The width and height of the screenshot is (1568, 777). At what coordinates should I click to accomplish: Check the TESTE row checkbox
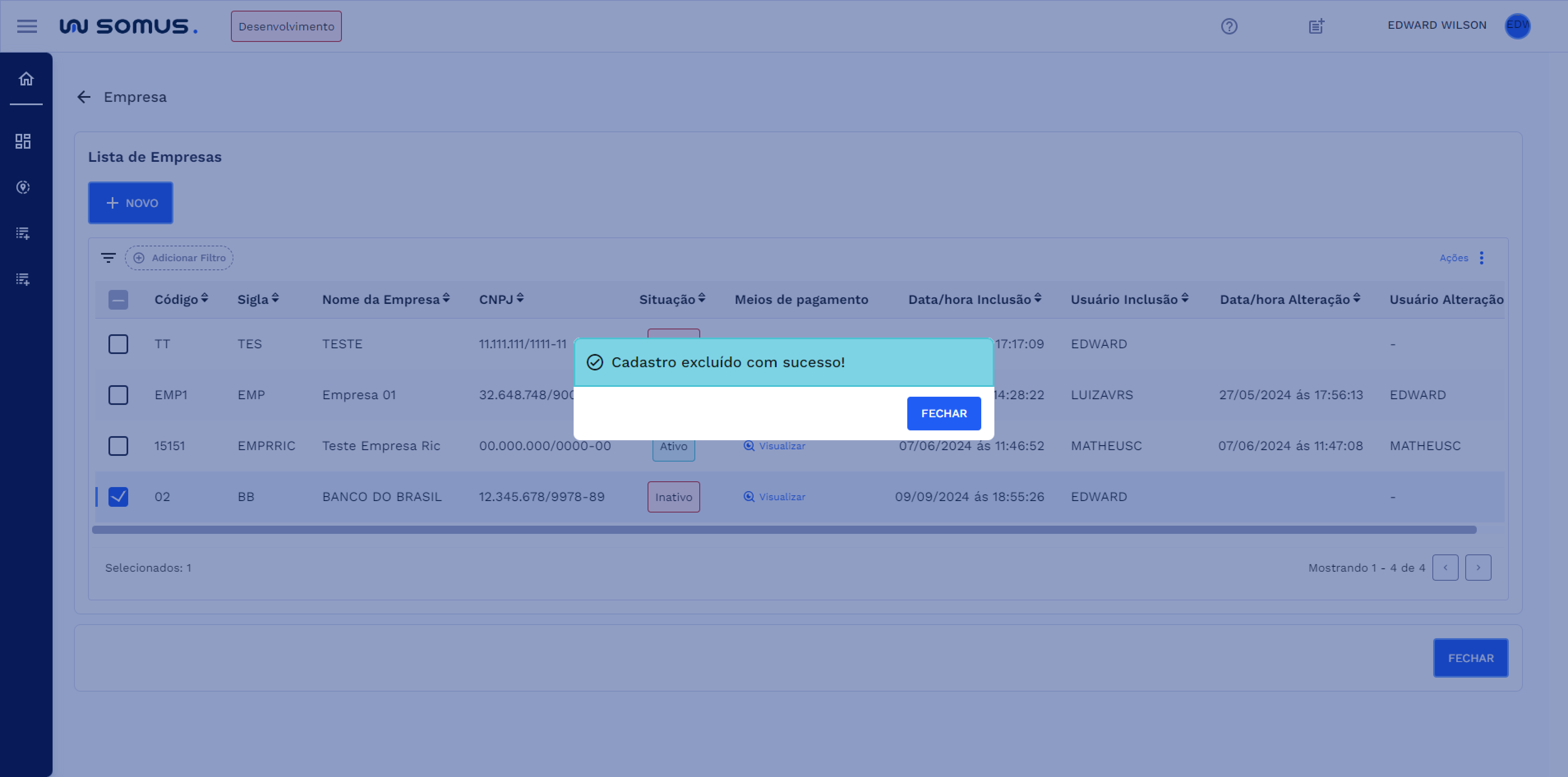click(x=118, y=345)
